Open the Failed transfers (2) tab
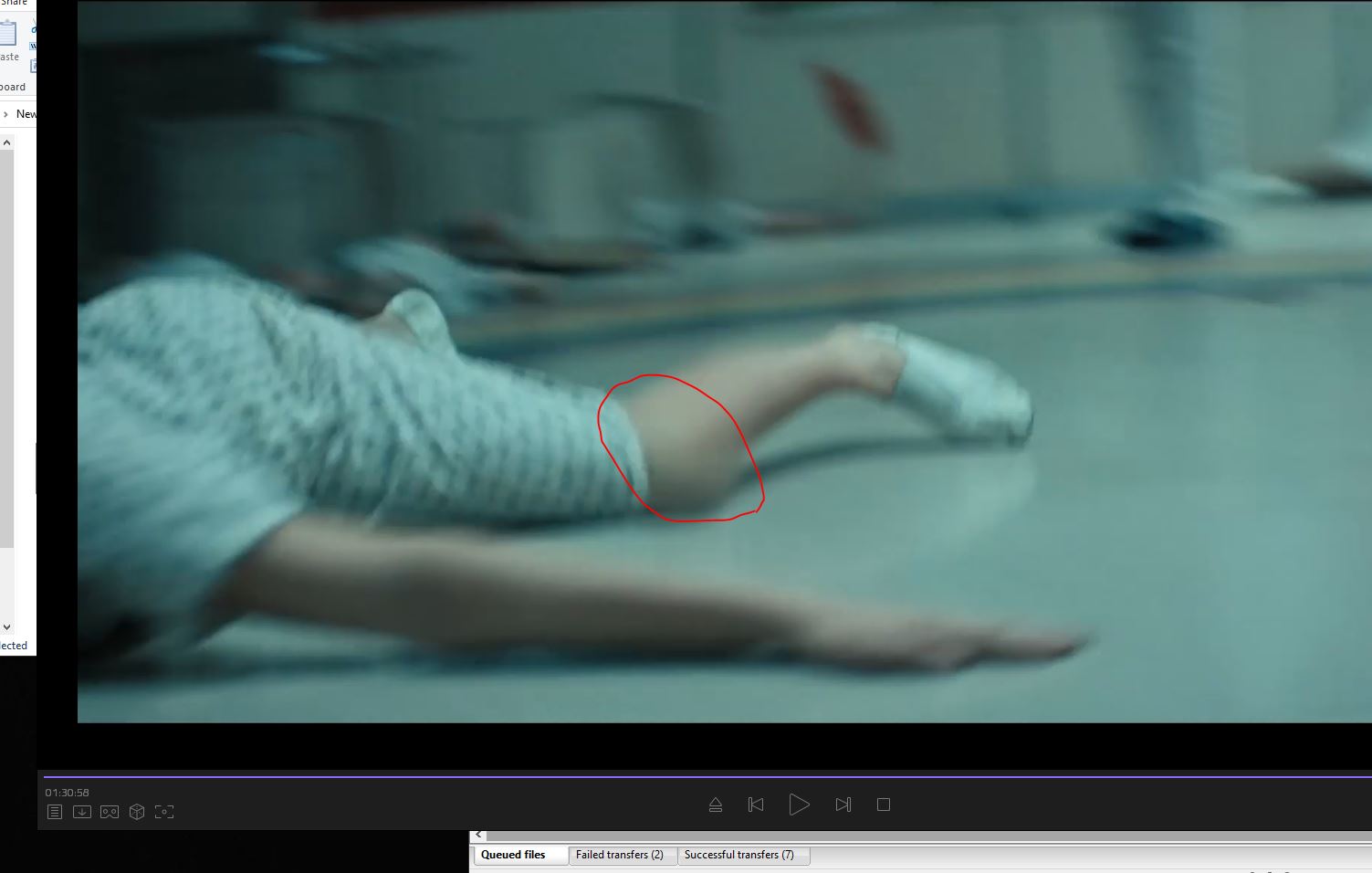 click(x=619, y=855)
